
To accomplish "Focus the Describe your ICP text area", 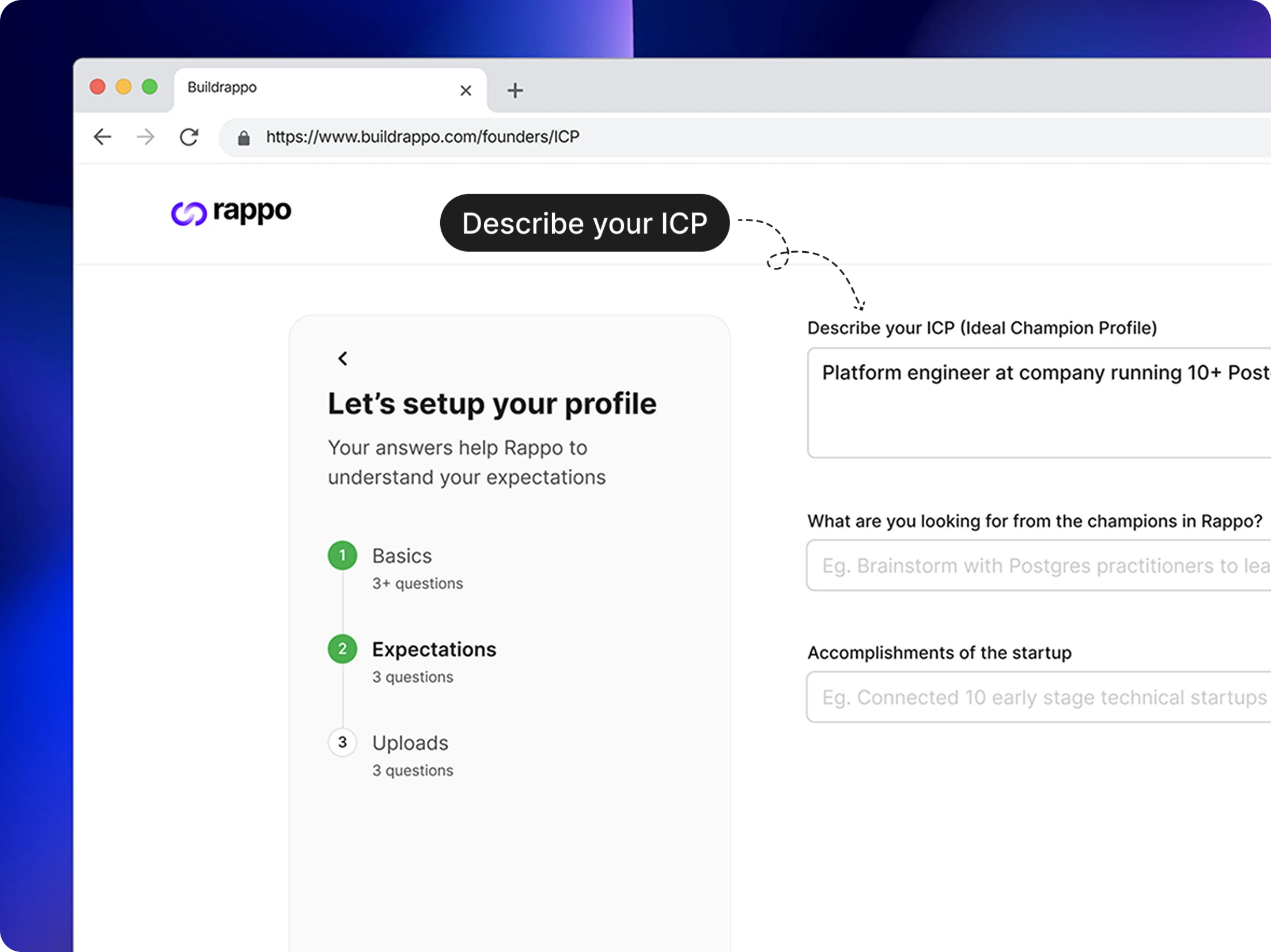I will pyautogui.click(x=1039, y=403).
